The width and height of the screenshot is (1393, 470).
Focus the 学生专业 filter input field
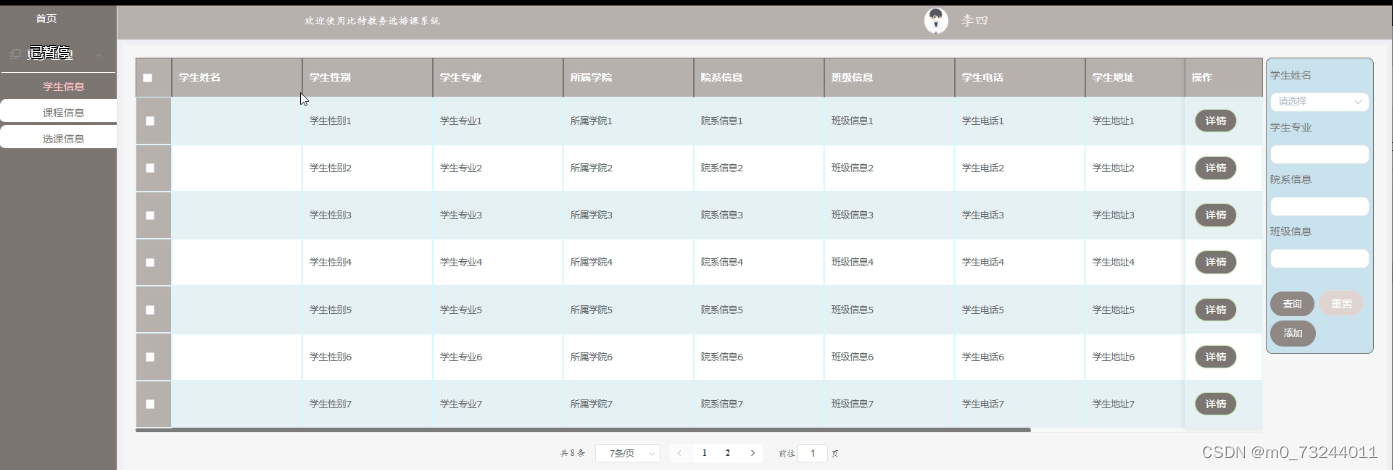click(x=1319, y=154)
